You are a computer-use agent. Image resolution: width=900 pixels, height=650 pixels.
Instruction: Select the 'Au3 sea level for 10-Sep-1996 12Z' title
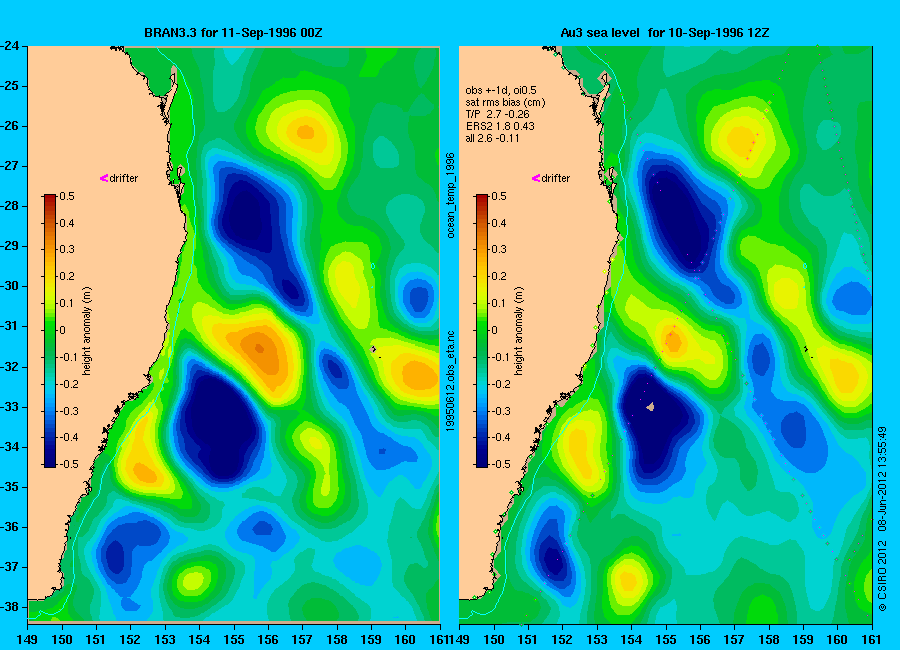(x=665, y=33)
